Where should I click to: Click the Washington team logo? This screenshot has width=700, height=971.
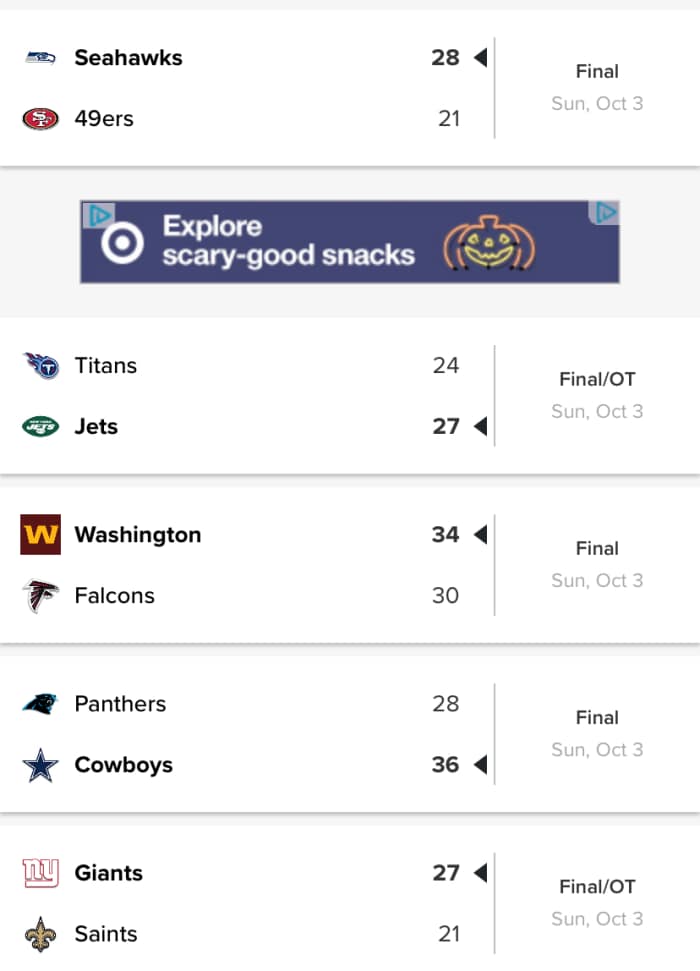tap(40, 535)
